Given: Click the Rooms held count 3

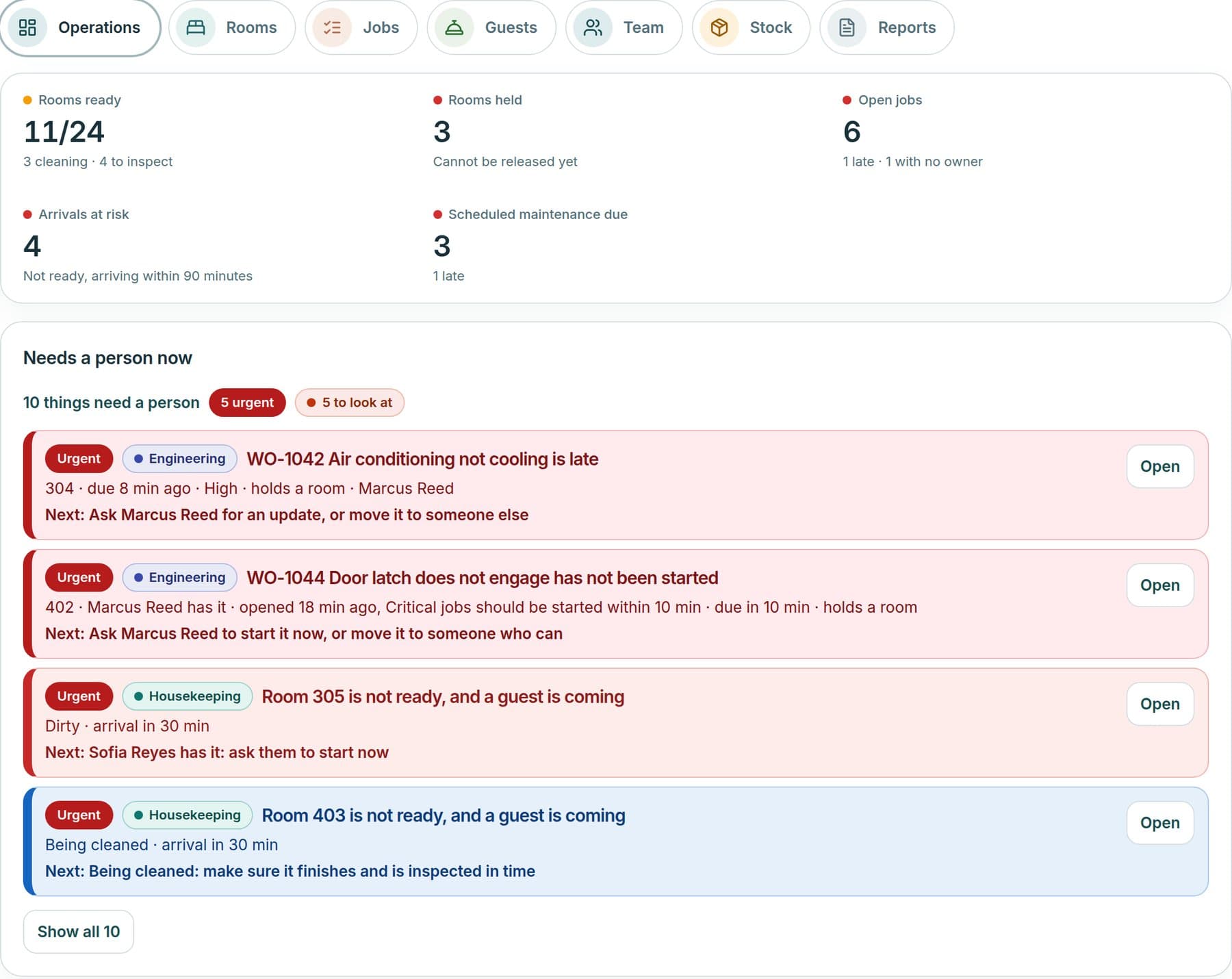Looking at the screenshot, I should [x=442, y=131].
